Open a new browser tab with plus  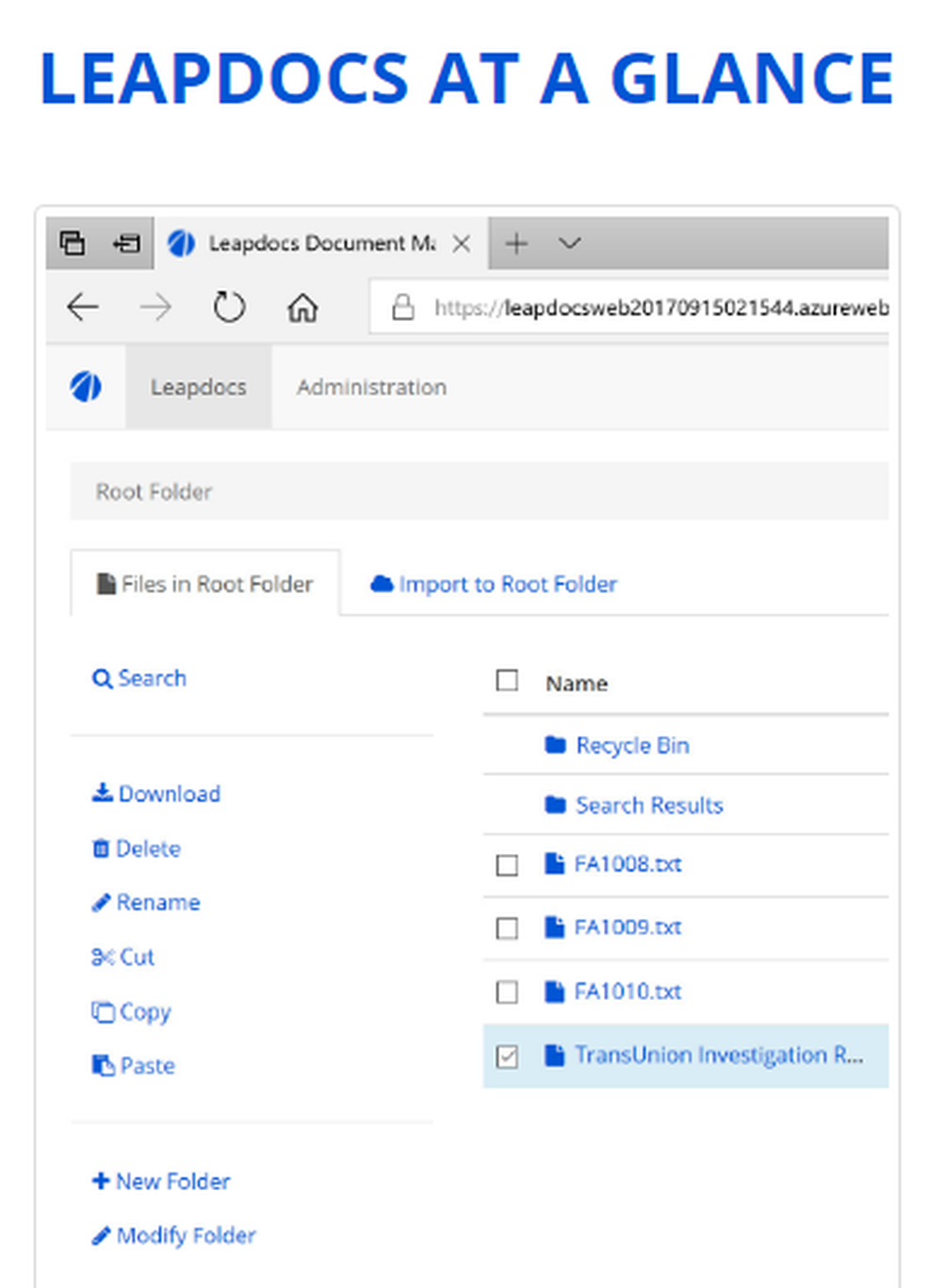[516, 244]
